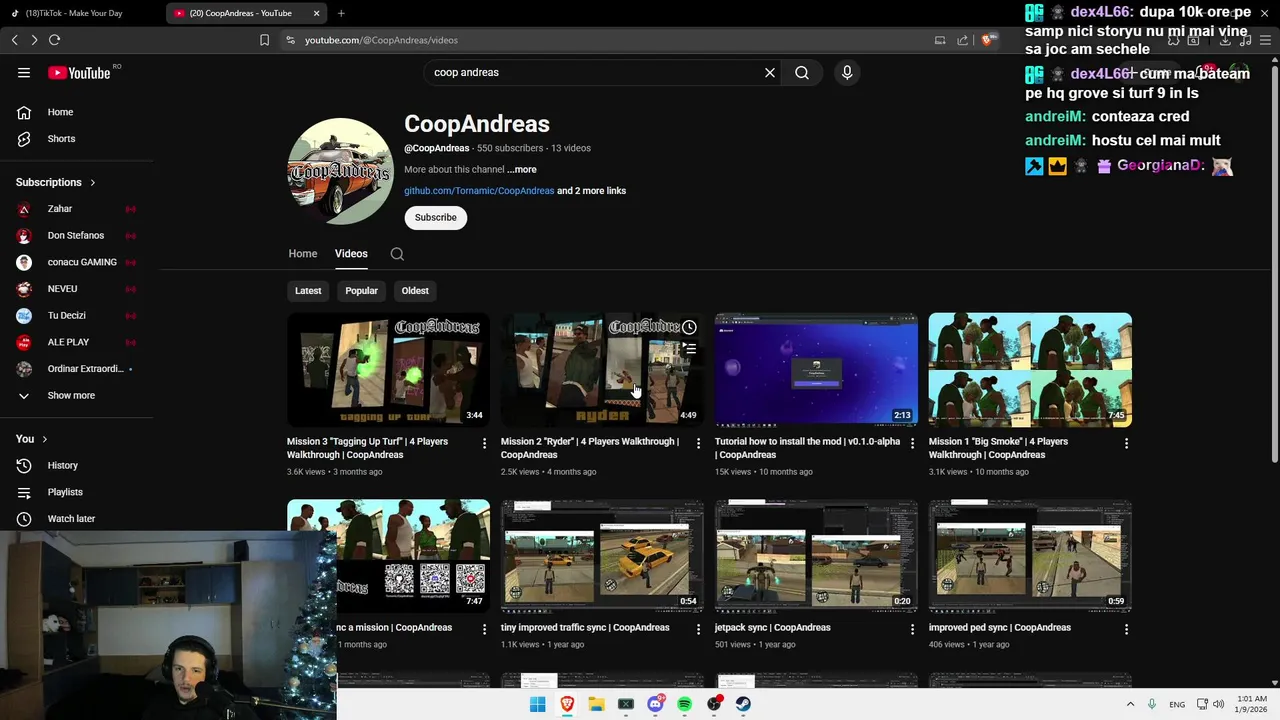
Task: Click the browser address bar URL
Action: click(381, 40)
